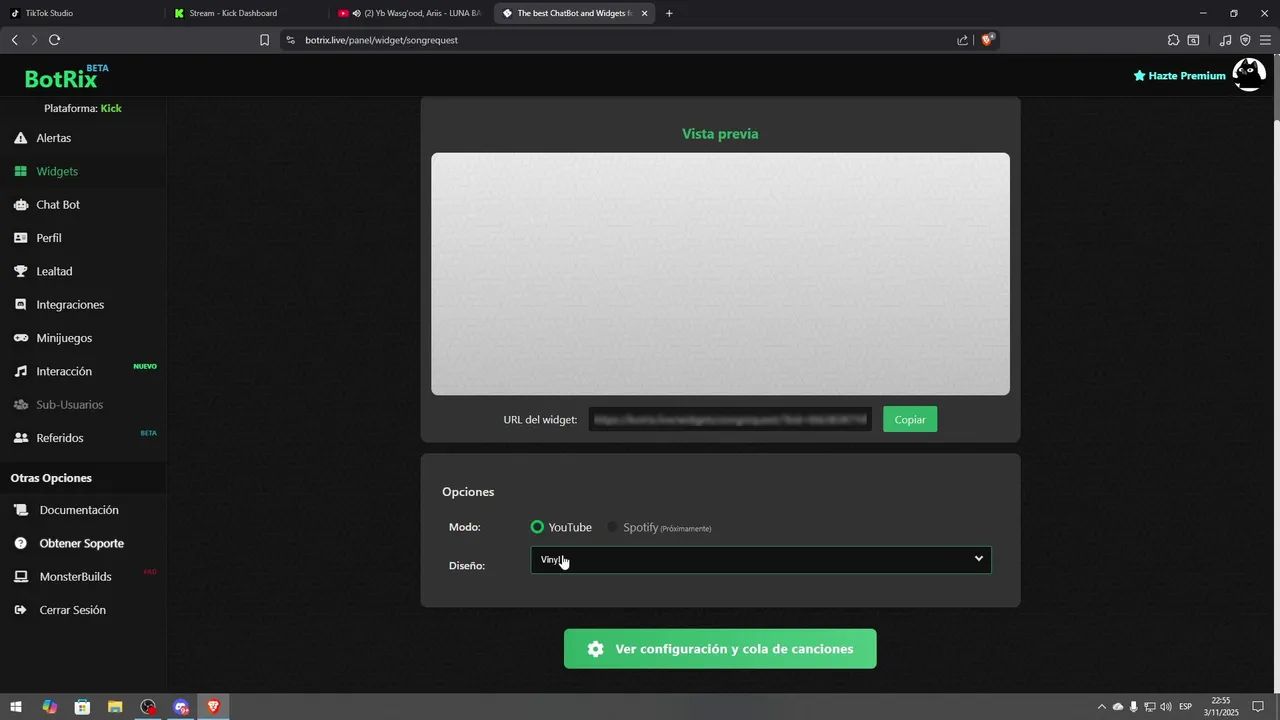The width and height of the screenshot is (1280, 720).
Task: Click the Brave browser taskbar icon
Action: click(213, 707)
